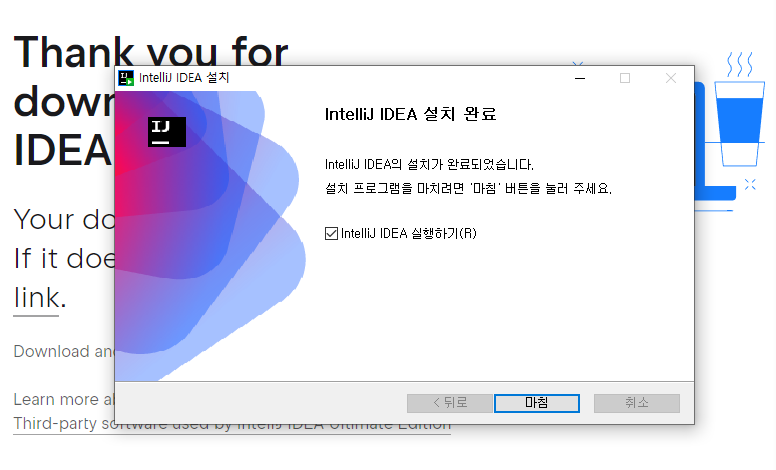
Task: Click the instruction line mentioning the '마침' 버튼
Action: [468, 188]
